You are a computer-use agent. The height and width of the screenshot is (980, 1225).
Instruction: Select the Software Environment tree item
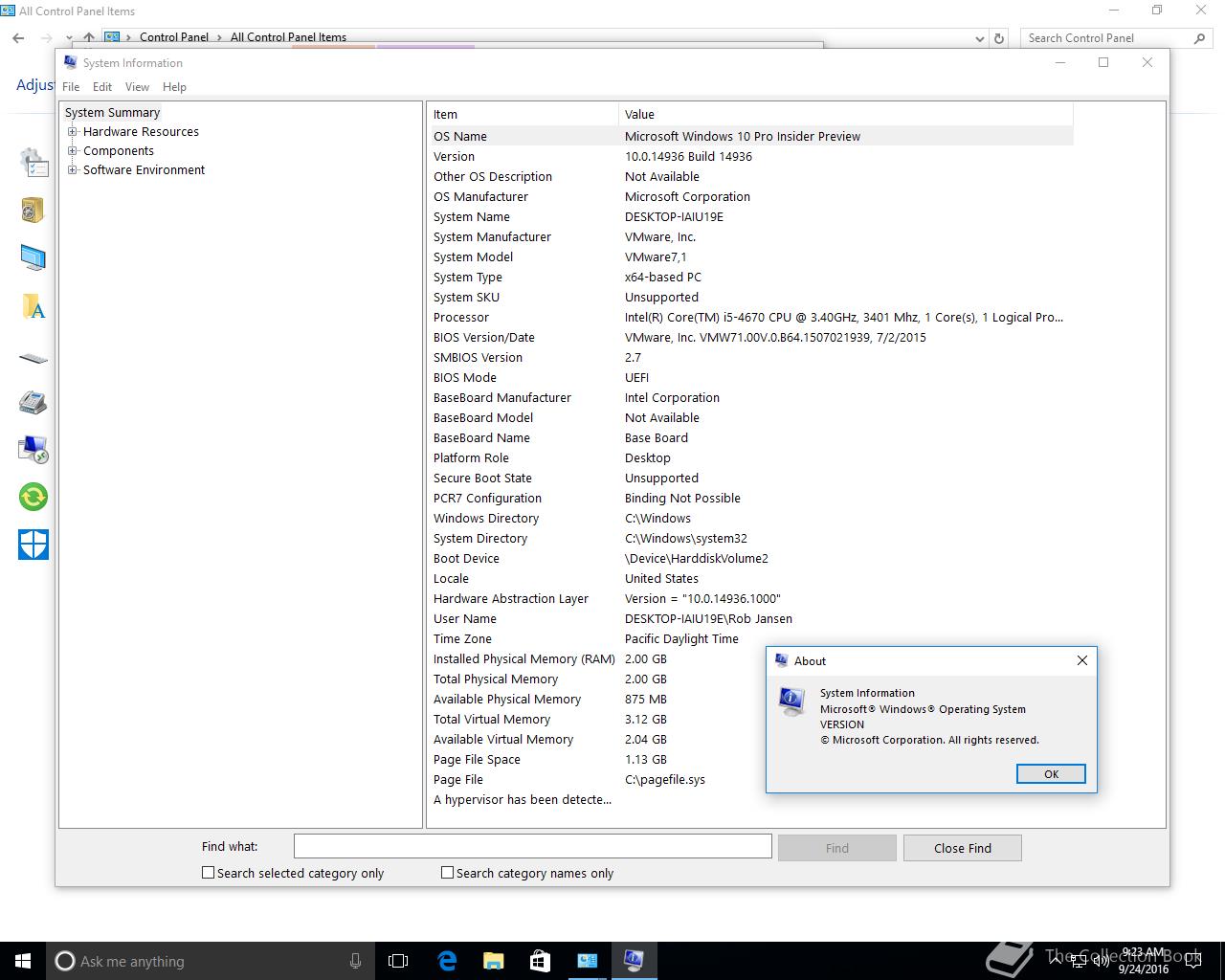[144, 170]
